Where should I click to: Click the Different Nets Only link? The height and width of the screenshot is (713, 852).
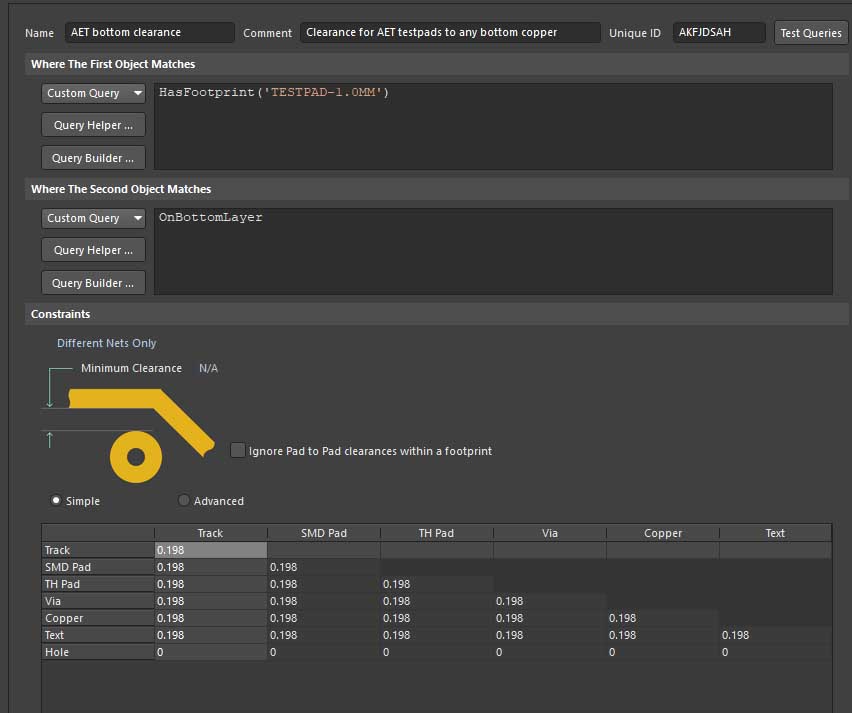point(107,343)
